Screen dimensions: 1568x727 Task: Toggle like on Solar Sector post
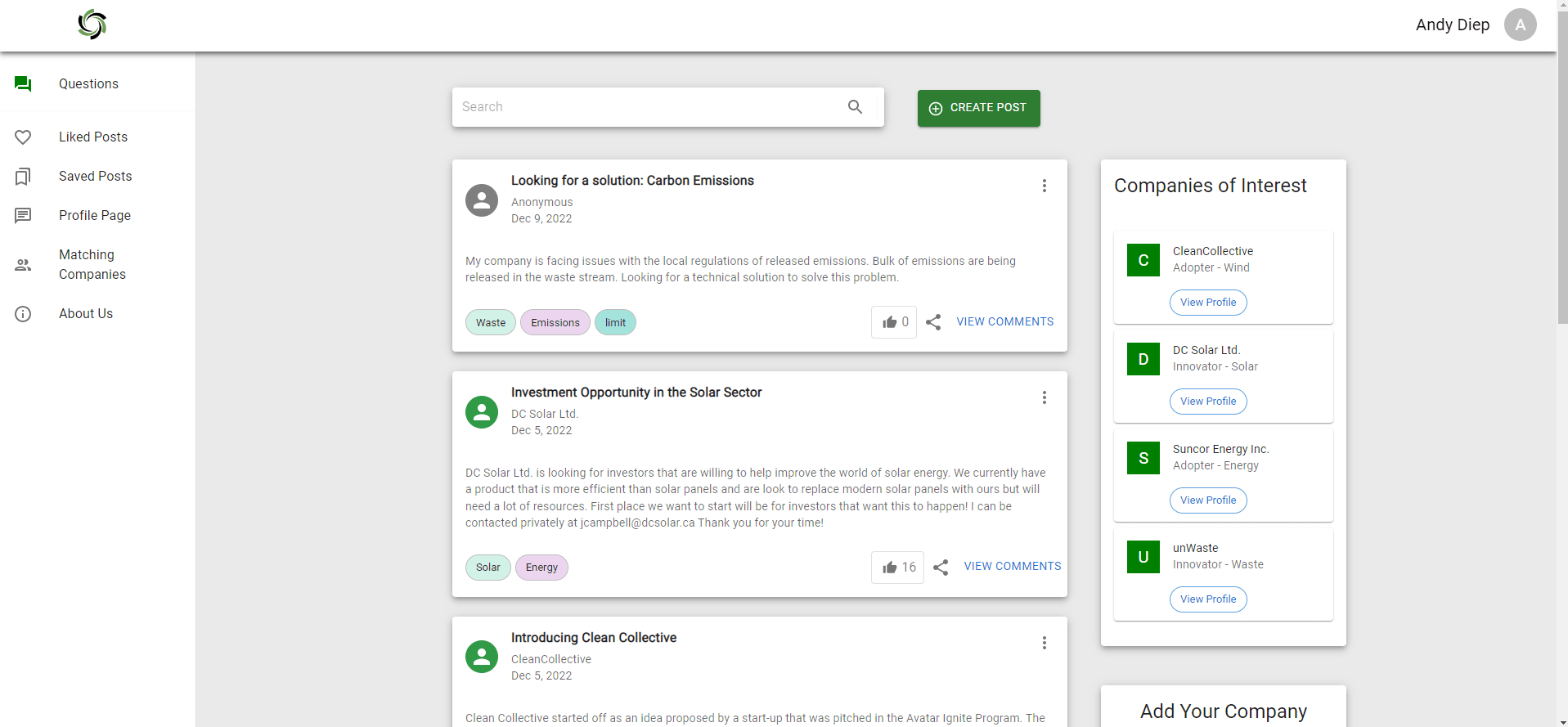pyautogui.click(x=897, y=568)
